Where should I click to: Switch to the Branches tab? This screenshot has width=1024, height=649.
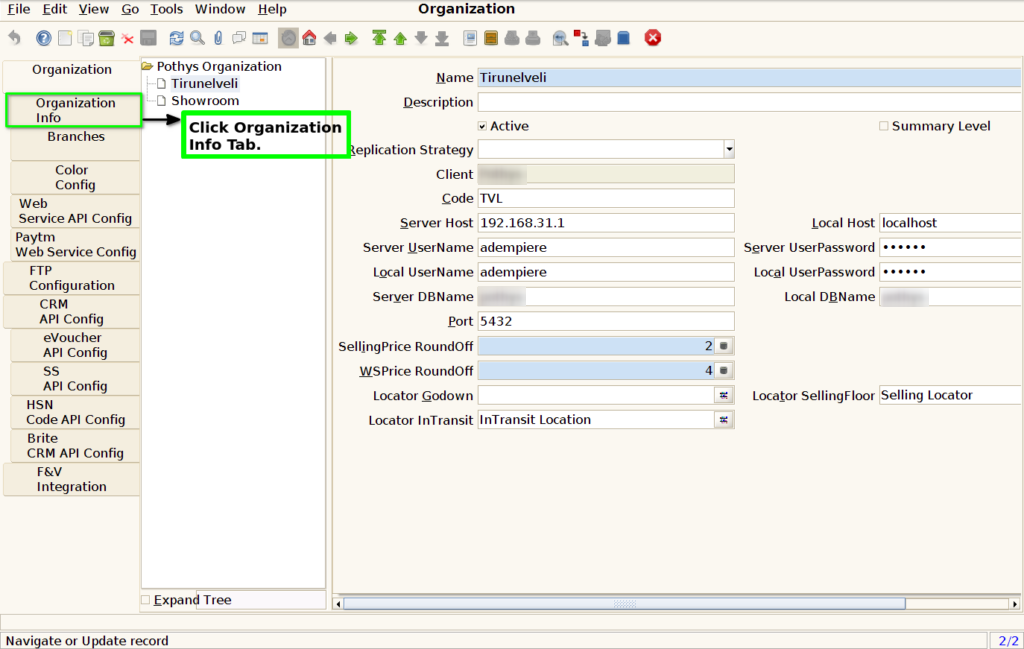pos(76,144)
